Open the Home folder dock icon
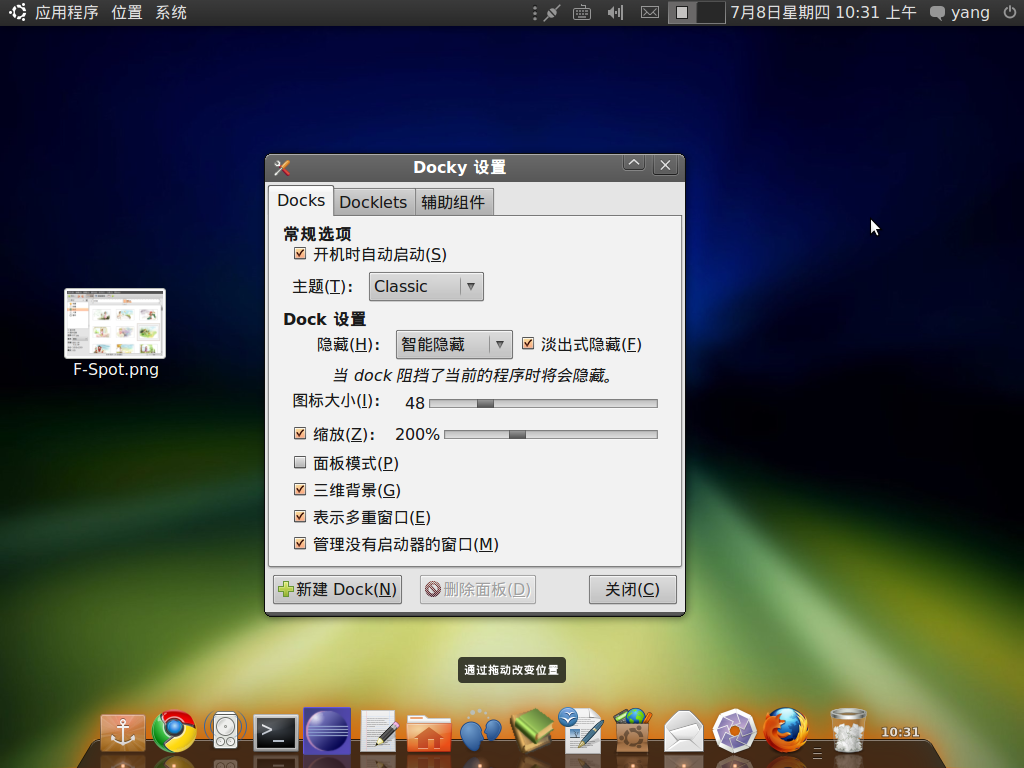This screenshot has width=1024, height=768. 429,734
